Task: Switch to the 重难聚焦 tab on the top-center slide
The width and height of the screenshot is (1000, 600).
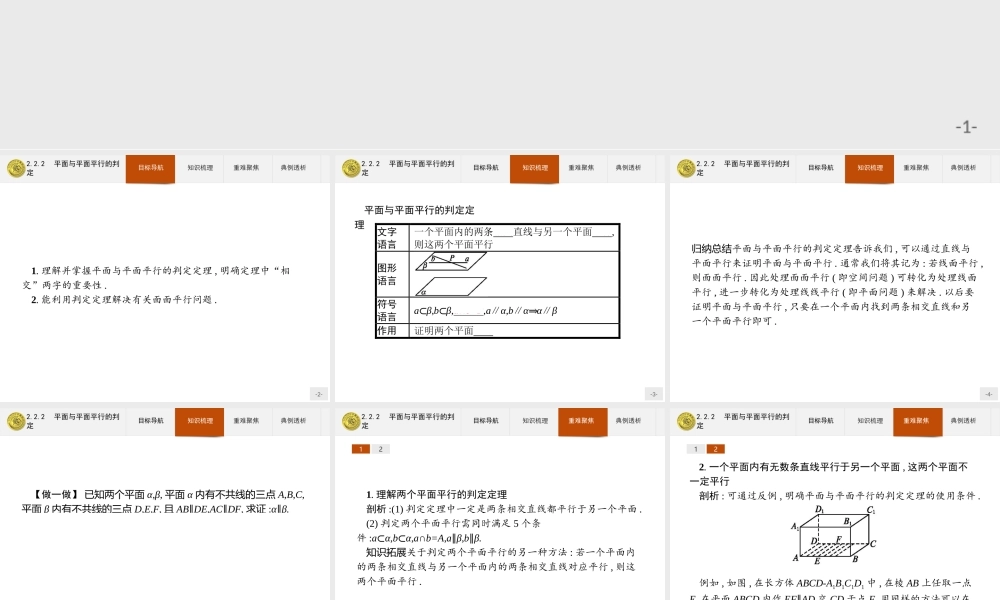Action: [581, 168]
